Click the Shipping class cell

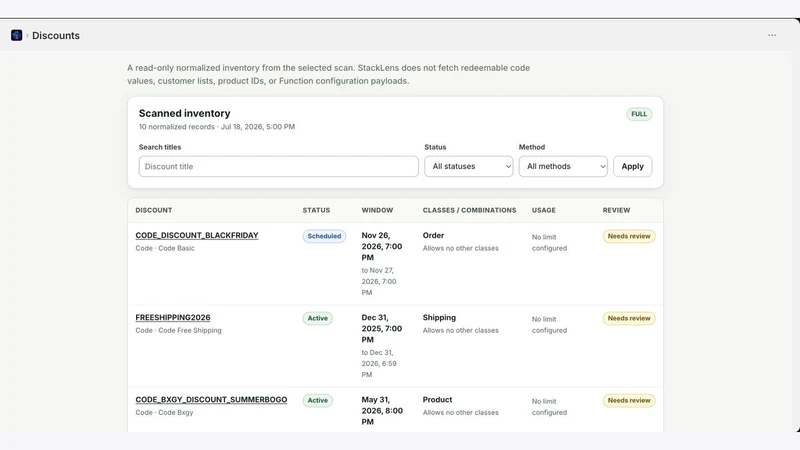pos(439,317)
